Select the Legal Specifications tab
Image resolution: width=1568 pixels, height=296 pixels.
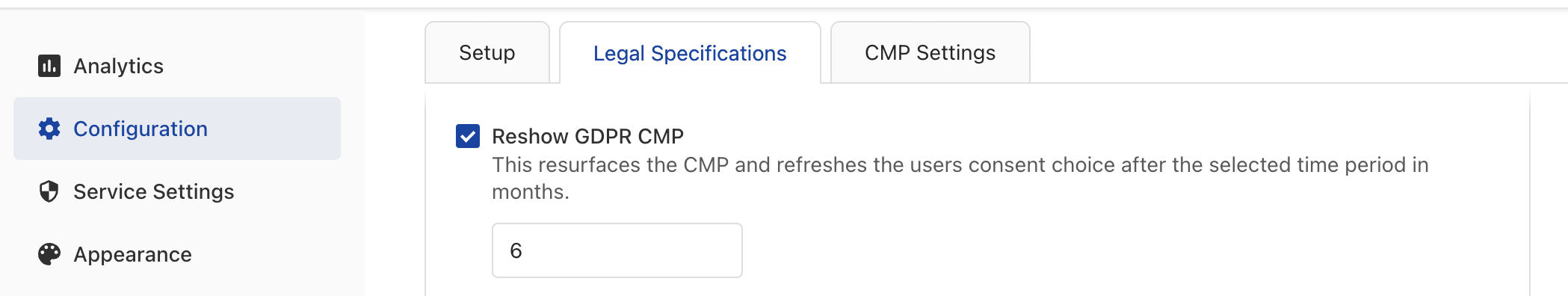click(690, 52)
